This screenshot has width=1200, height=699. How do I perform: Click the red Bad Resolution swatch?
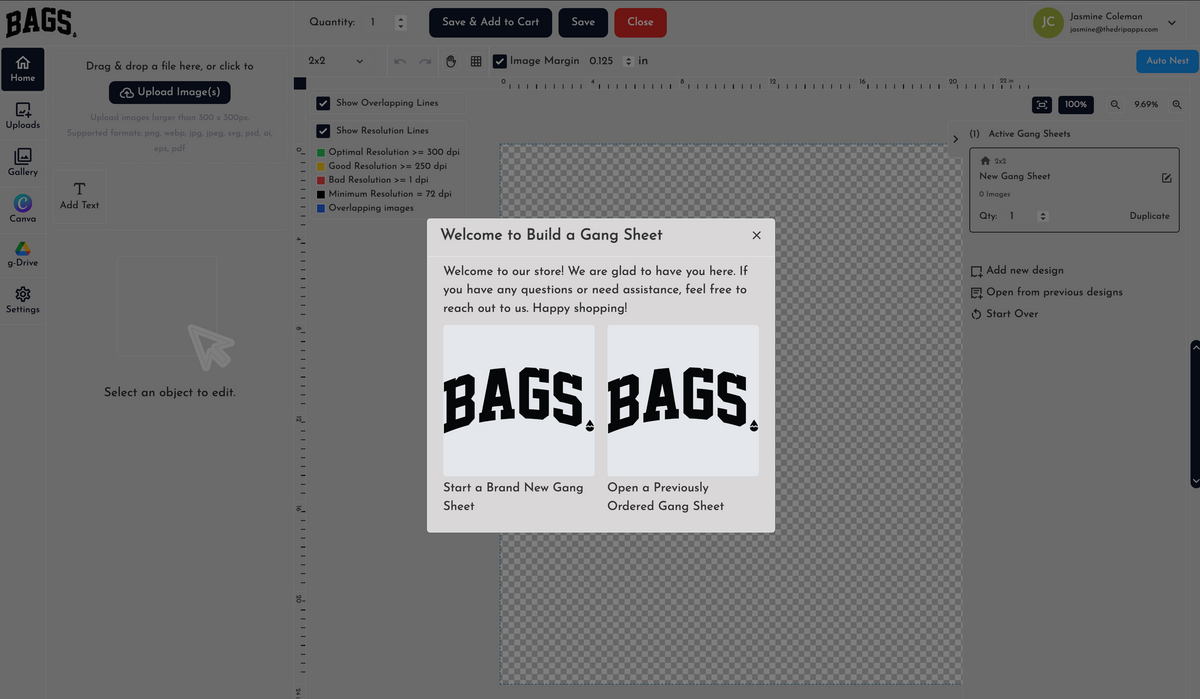click(321, 181)
